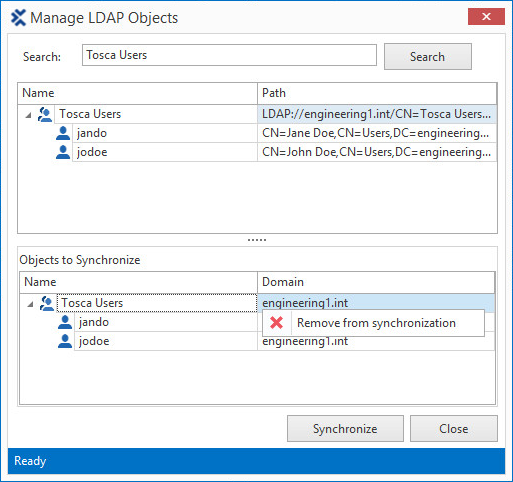Click the red X remove icon in context menu

click(277, 323)
